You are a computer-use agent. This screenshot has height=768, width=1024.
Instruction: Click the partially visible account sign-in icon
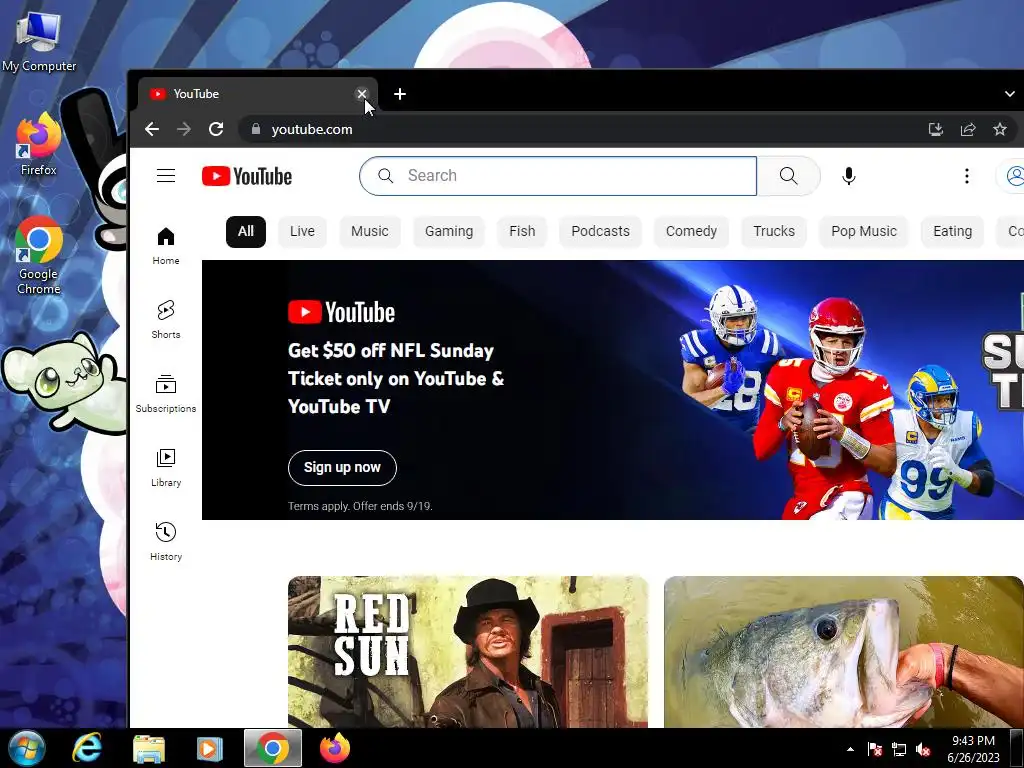click(x=1014, y=176)
